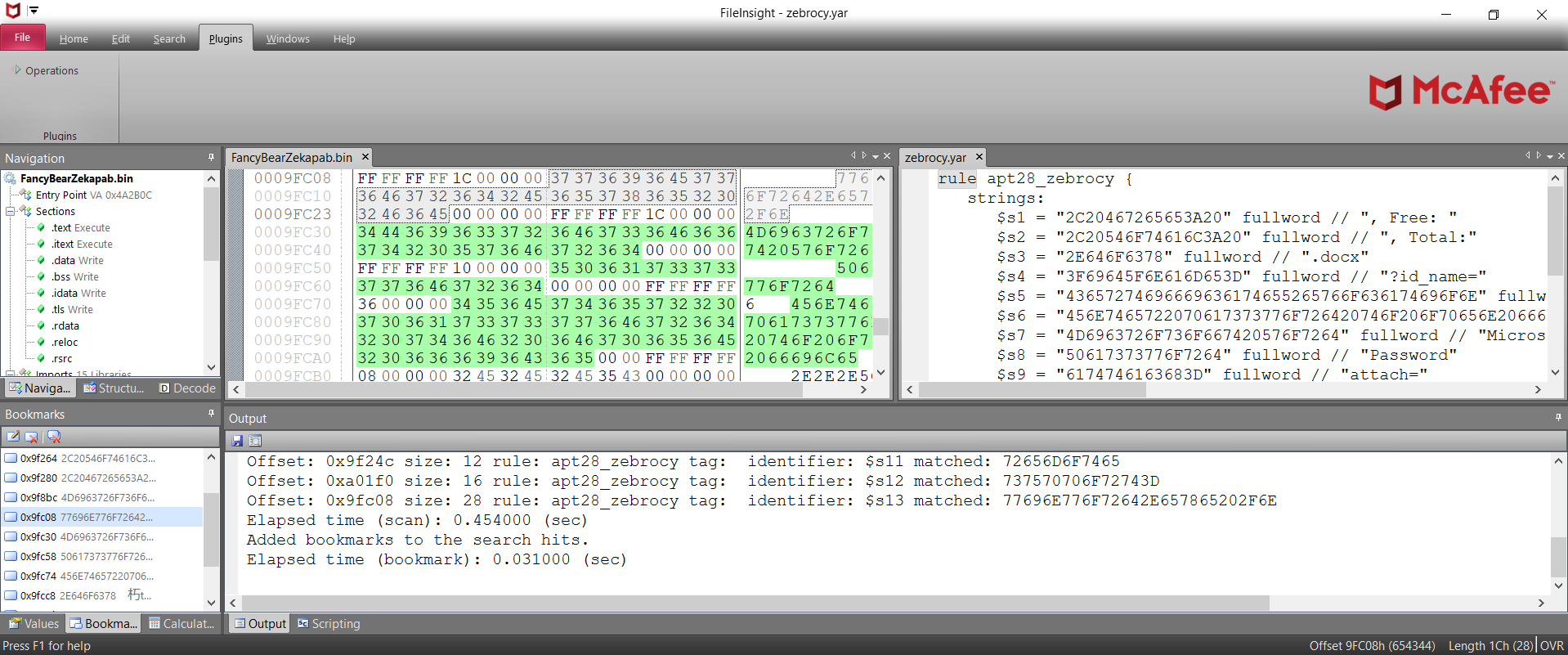Toggle the OVR overwrite mode indicator
This screenshot has height=655, width=1568.
[x=1552, y=645]
